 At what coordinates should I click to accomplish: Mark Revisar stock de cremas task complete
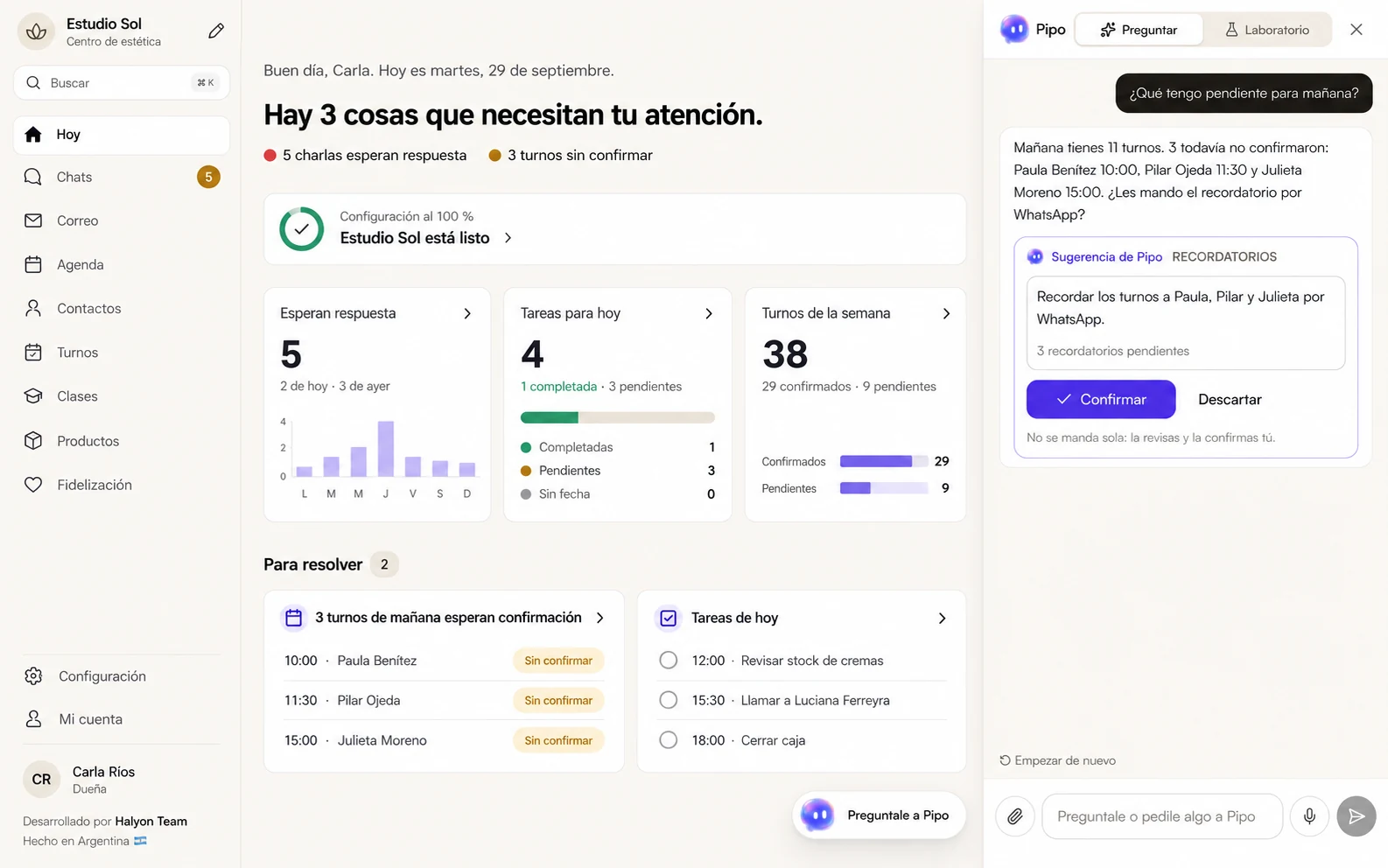[x=669, y=661]
